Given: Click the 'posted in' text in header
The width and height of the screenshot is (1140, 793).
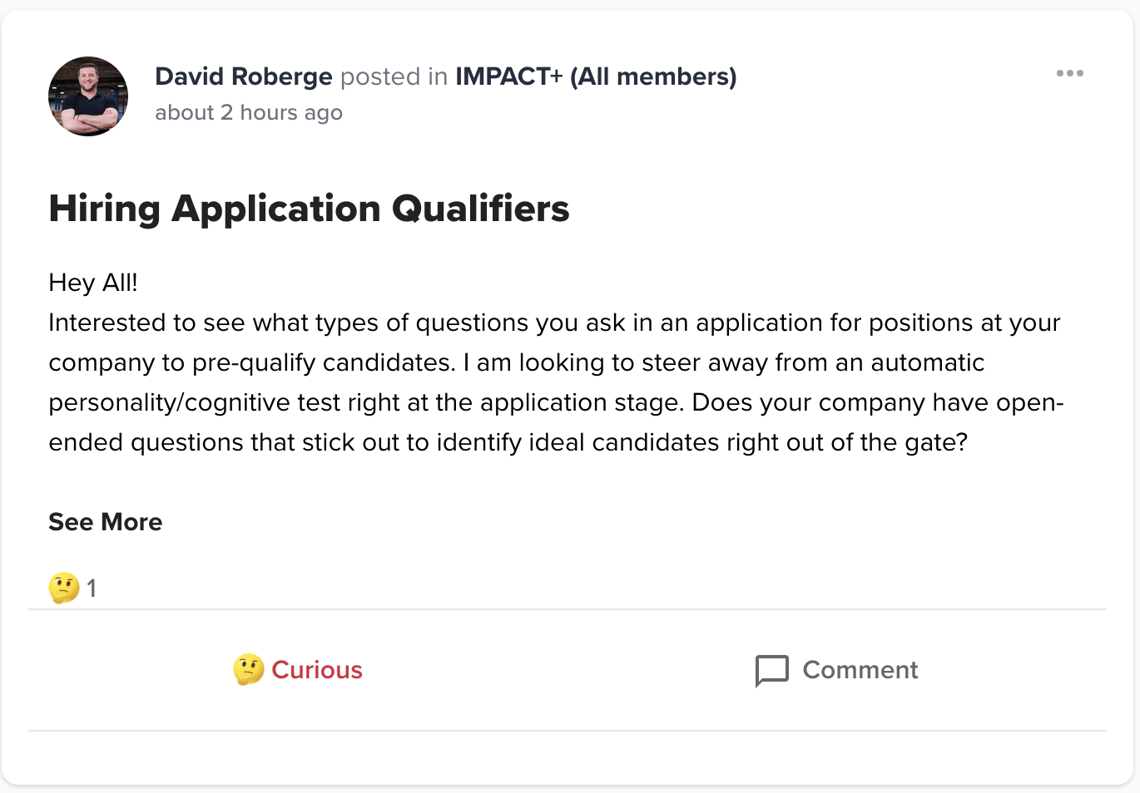Looking at the screenshot, I should point(394,77).
